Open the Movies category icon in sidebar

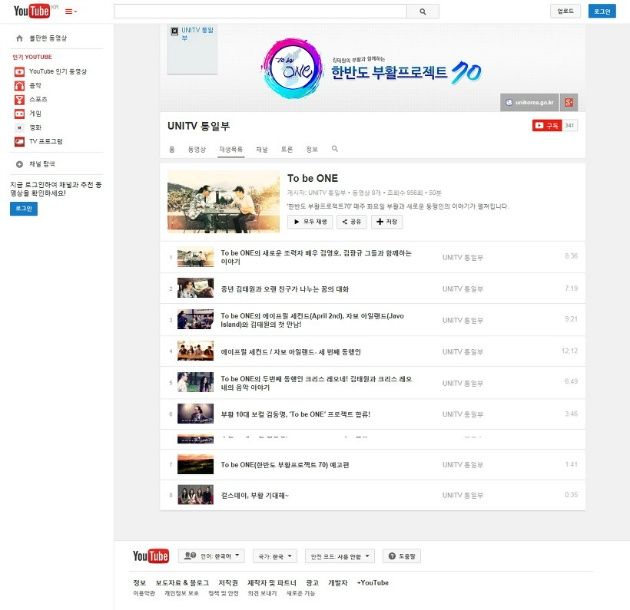[19, 127]
